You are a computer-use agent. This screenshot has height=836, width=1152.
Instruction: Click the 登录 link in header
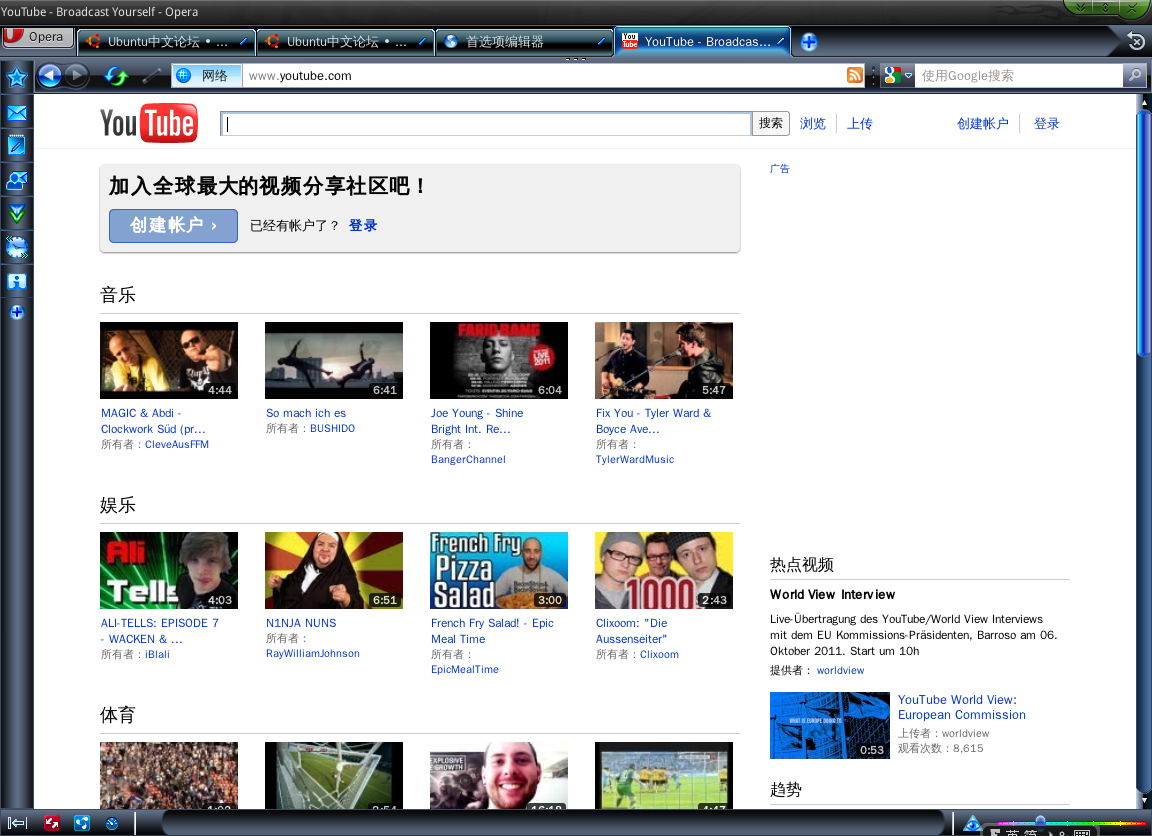click(1046, 123)
